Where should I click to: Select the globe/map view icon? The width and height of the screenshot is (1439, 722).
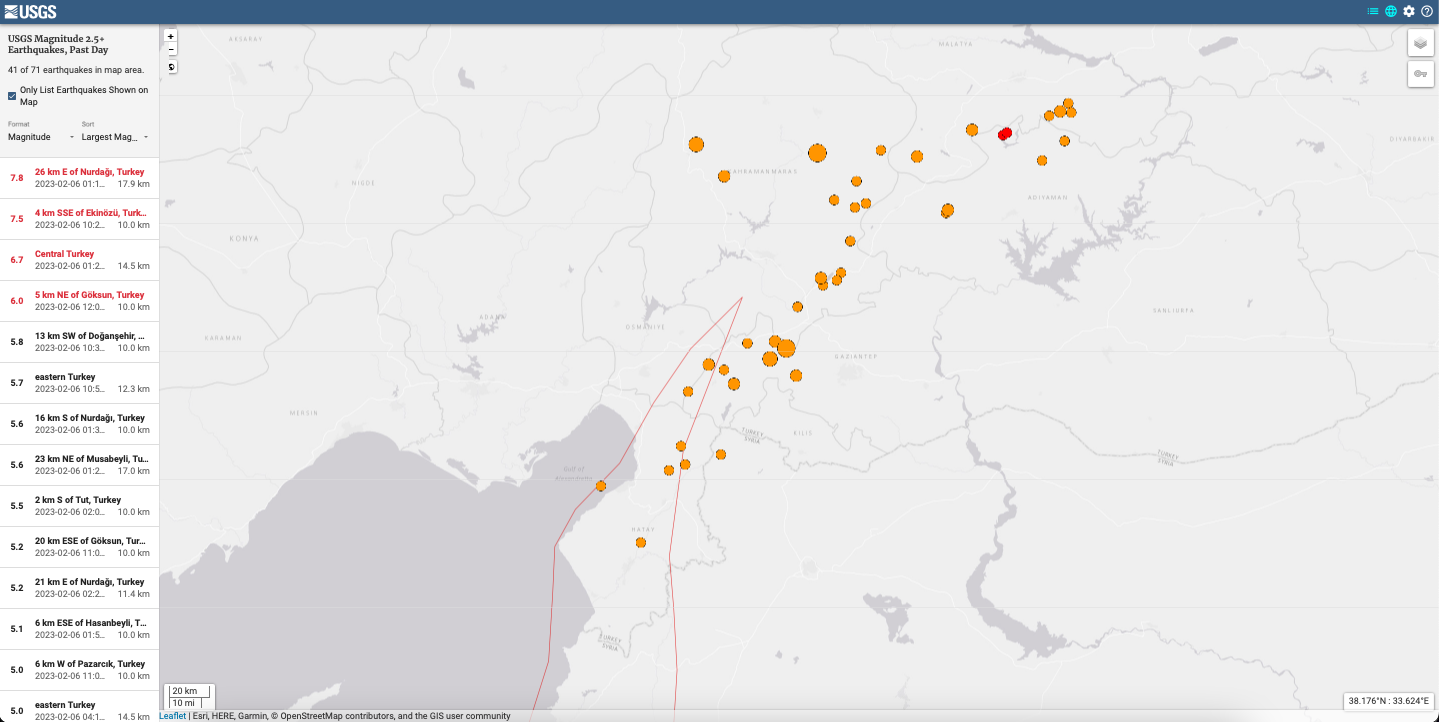click(1390, 11)
